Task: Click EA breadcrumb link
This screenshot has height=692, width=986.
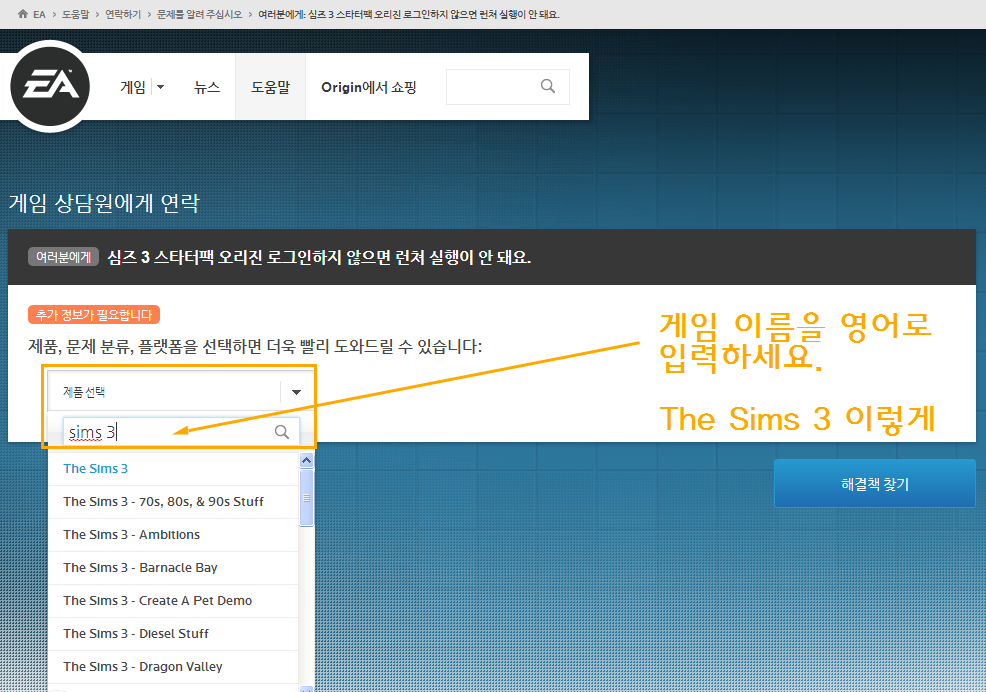Action: tap(39, 14)
